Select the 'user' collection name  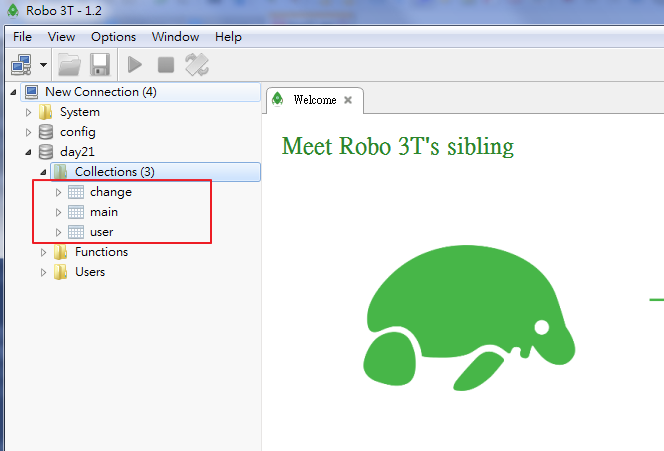[102, 232]
